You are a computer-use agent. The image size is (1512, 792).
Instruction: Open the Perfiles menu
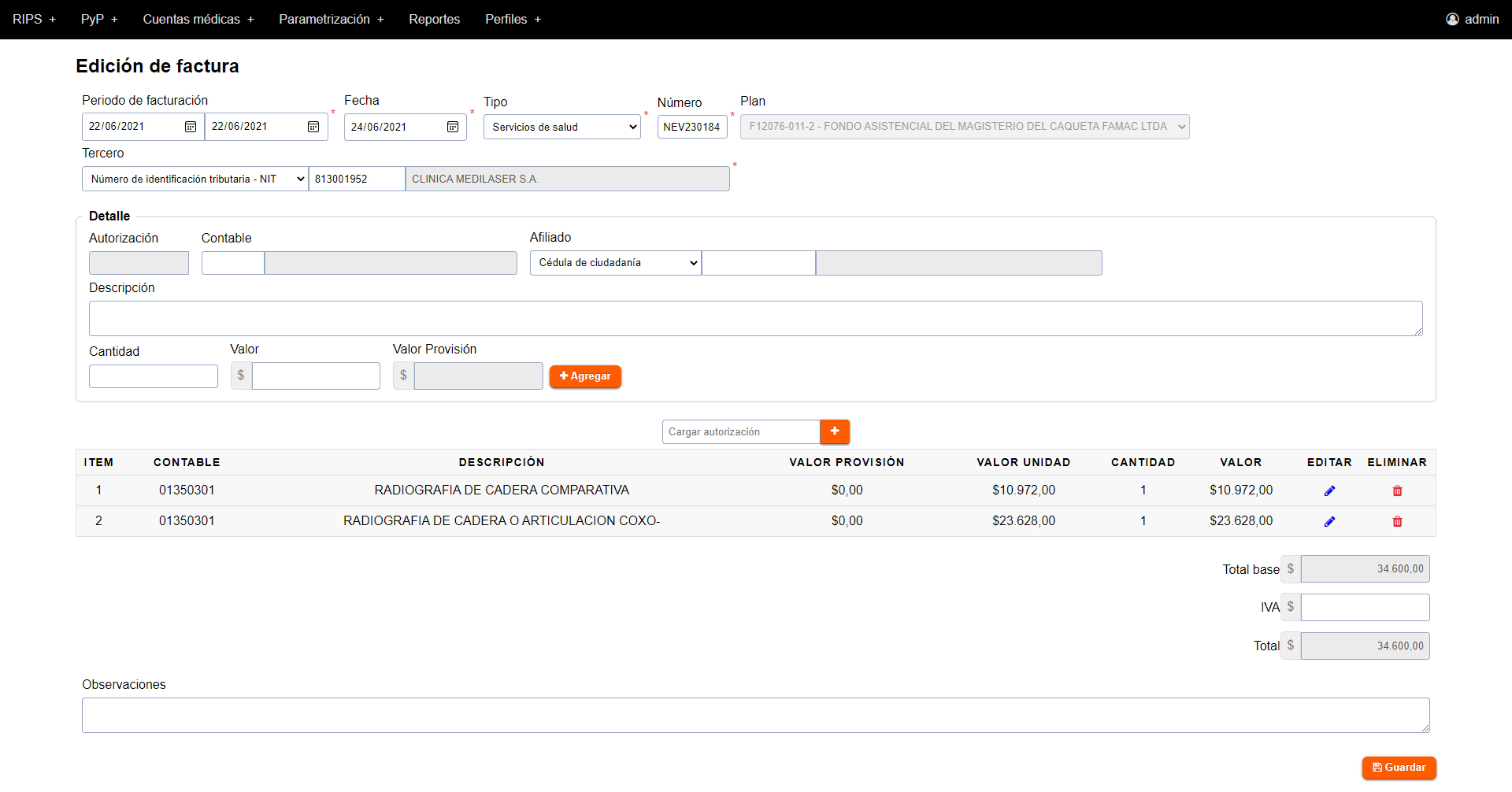513,19
